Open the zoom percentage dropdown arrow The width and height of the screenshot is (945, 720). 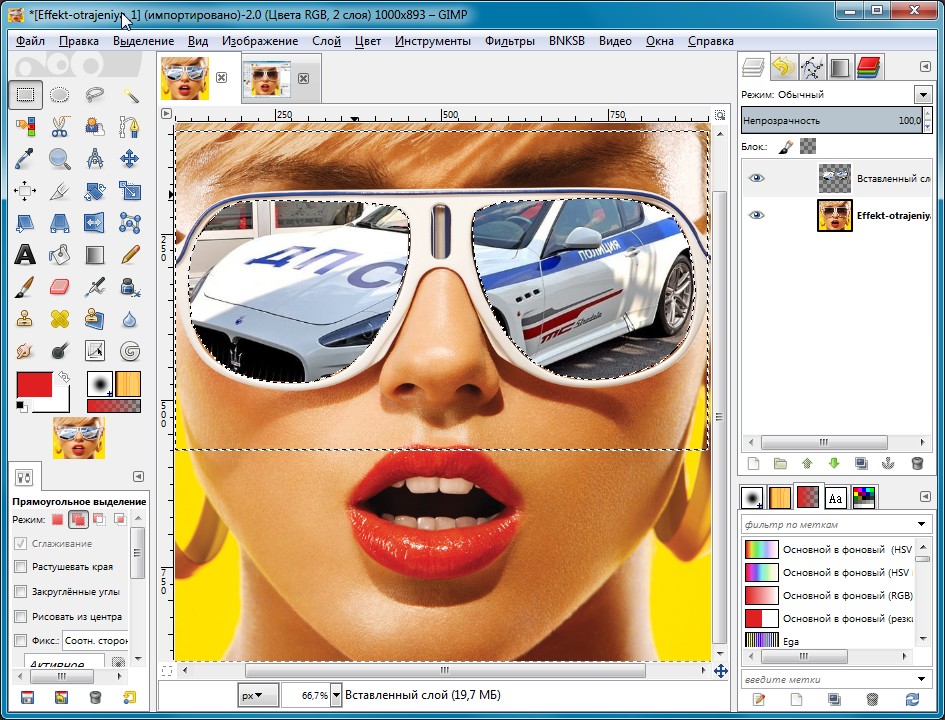[x=336, y=695]
